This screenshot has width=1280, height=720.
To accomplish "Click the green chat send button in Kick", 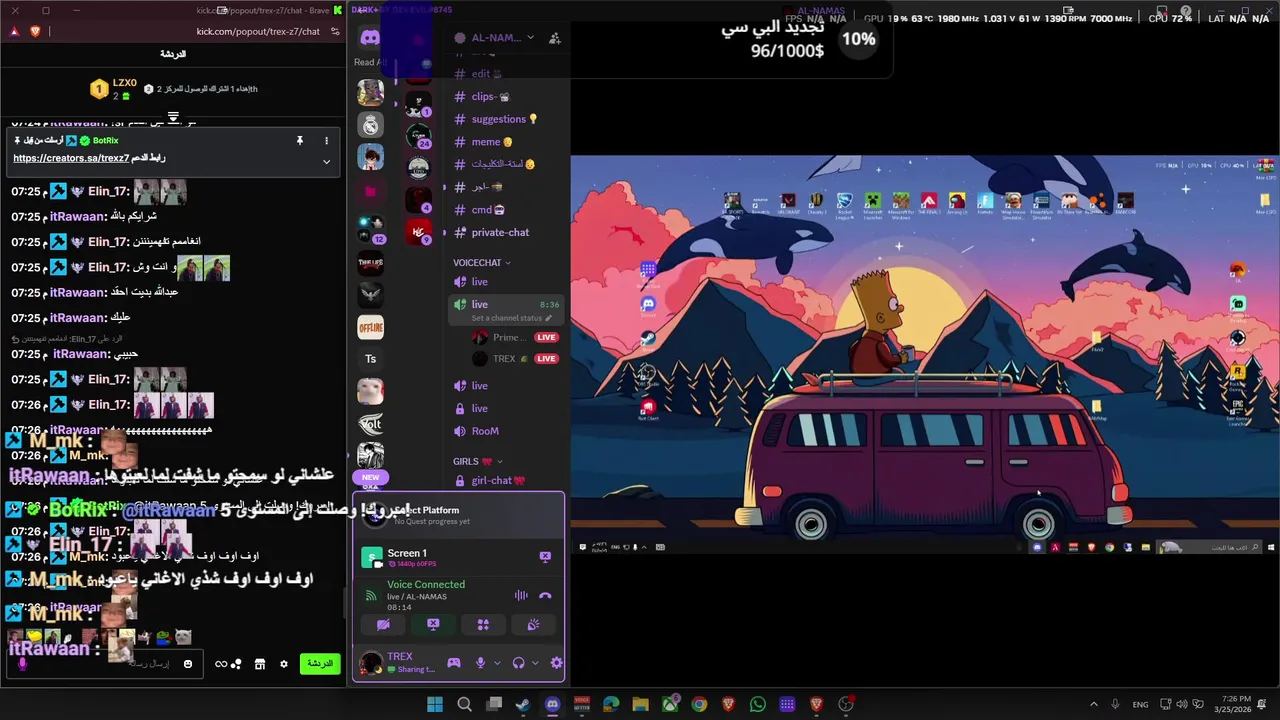I will point(320,663).
